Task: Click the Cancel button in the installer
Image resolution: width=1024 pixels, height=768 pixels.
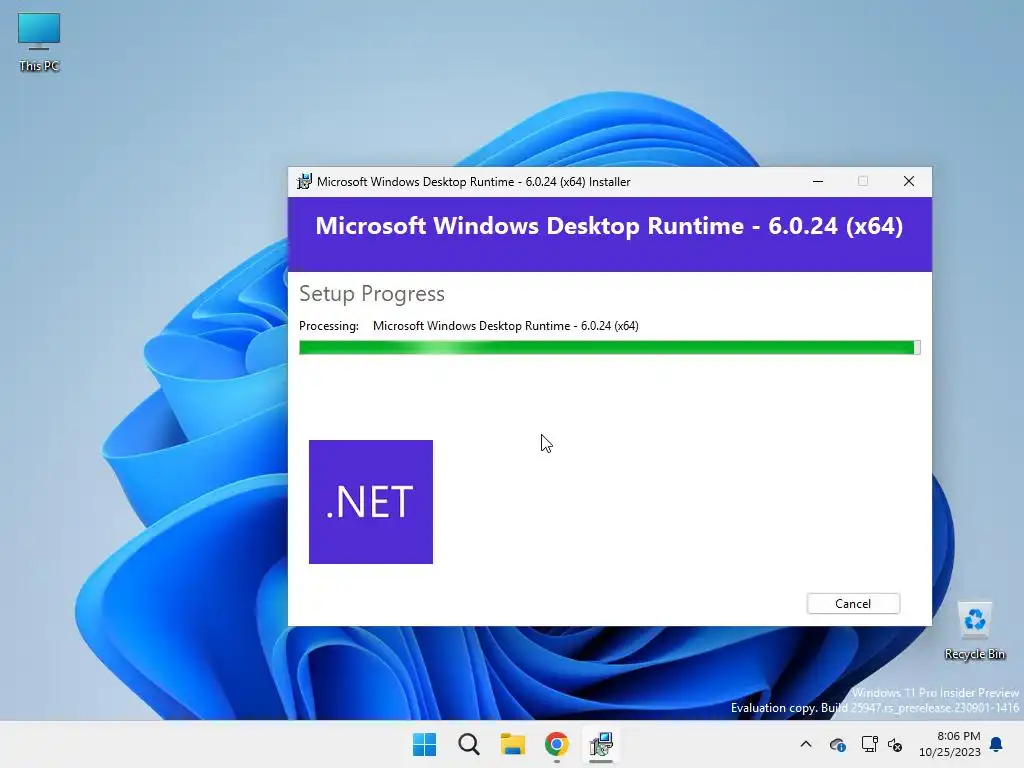Action: coord(853,603)
